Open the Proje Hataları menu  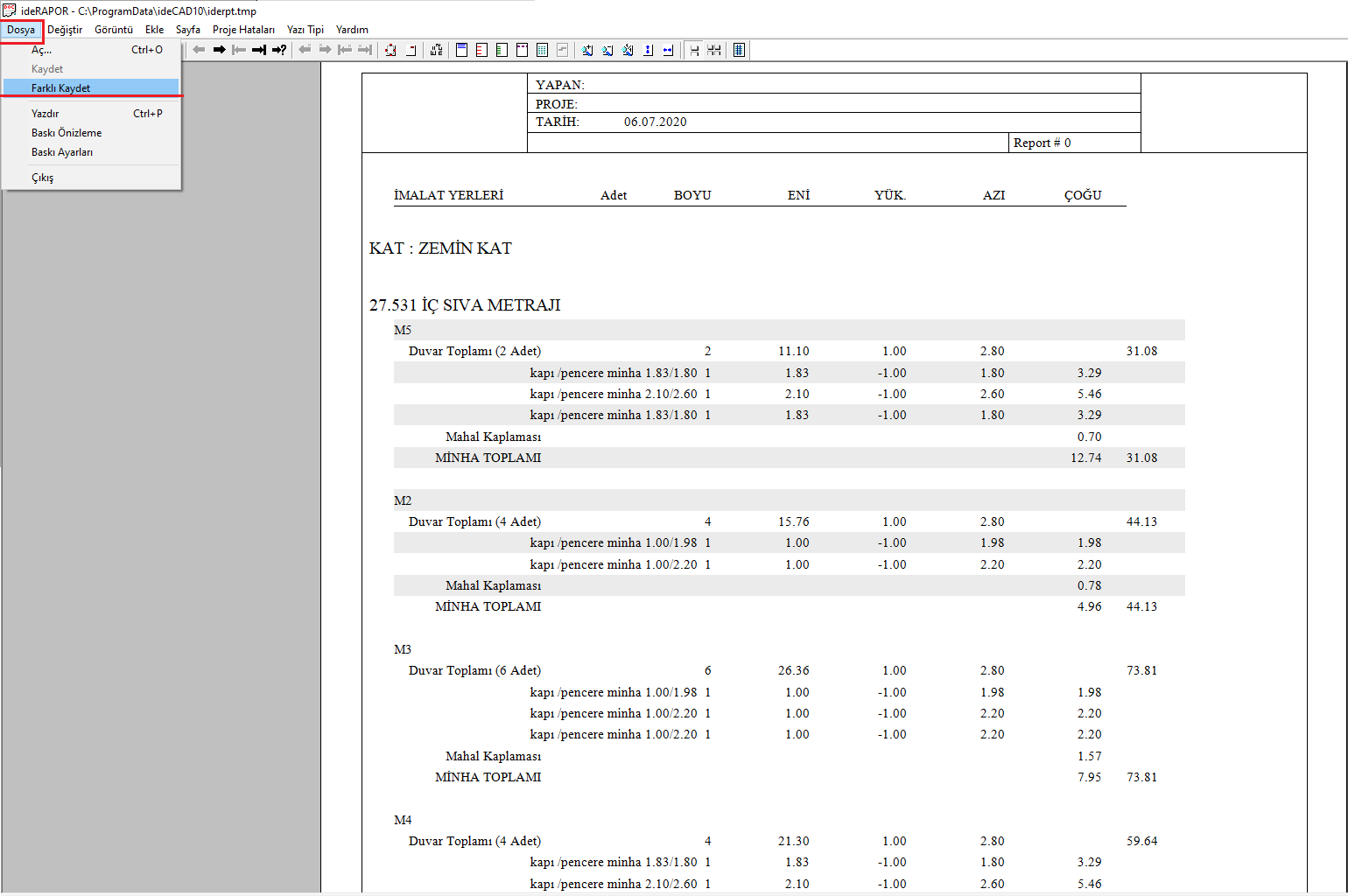(x=243, y=30)
